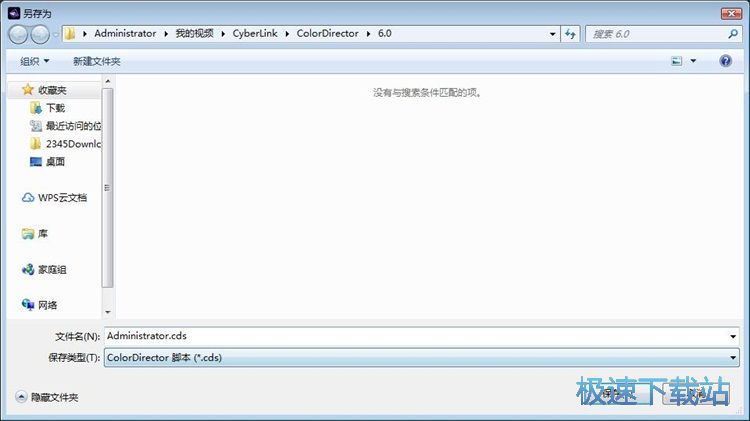750x421 pixels.
Task: Click the ColorDirector icon in the title bar
Action: coord(14,13)
